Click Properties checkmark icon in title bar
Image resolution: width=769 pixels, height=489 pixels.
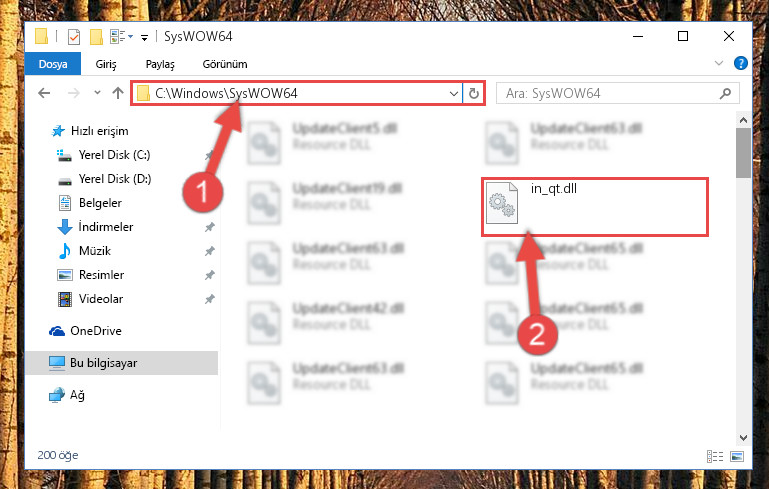[x=74, y=37]
